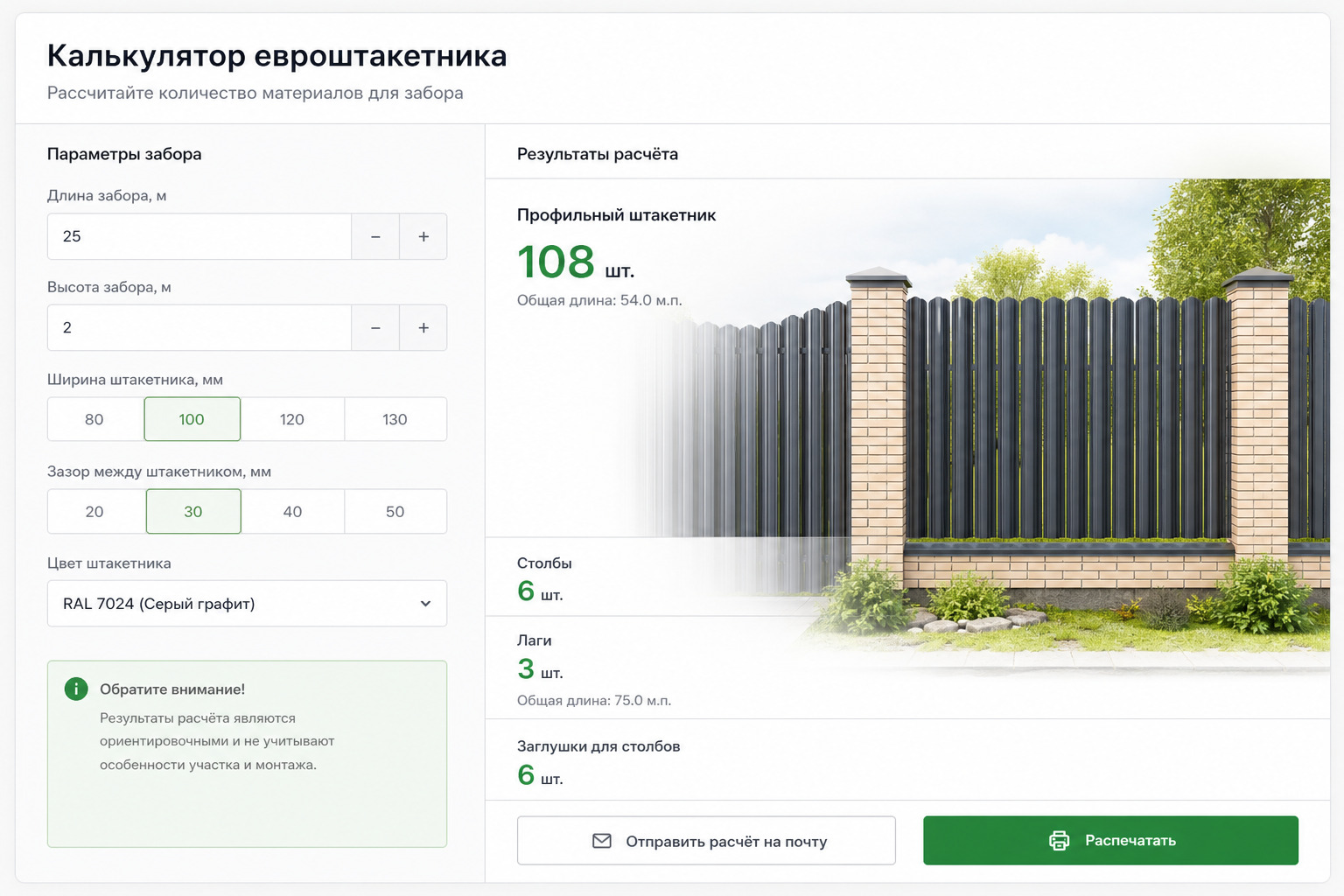Viewport: 1344px width, 896px height.
Task: Select 130 mm picket width
Action: pyautogui.click(x=395, y=419)
